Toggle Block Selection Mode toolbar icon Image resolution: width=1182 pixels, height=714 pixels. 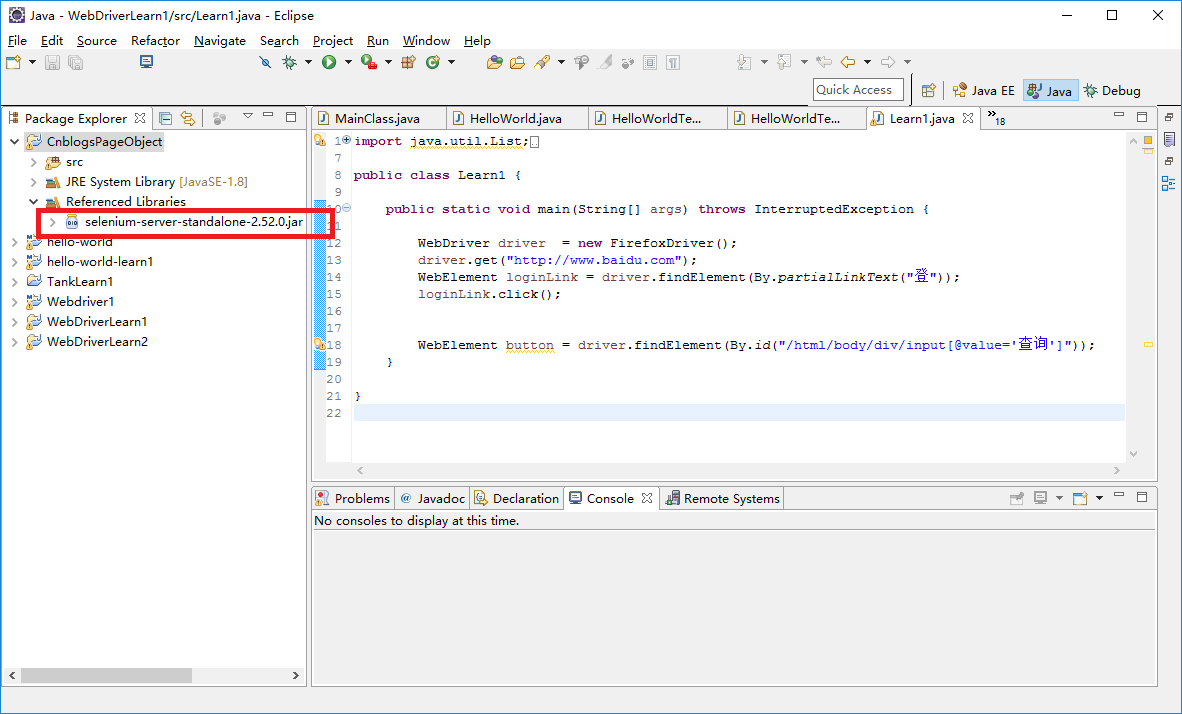tap(650, 63)
